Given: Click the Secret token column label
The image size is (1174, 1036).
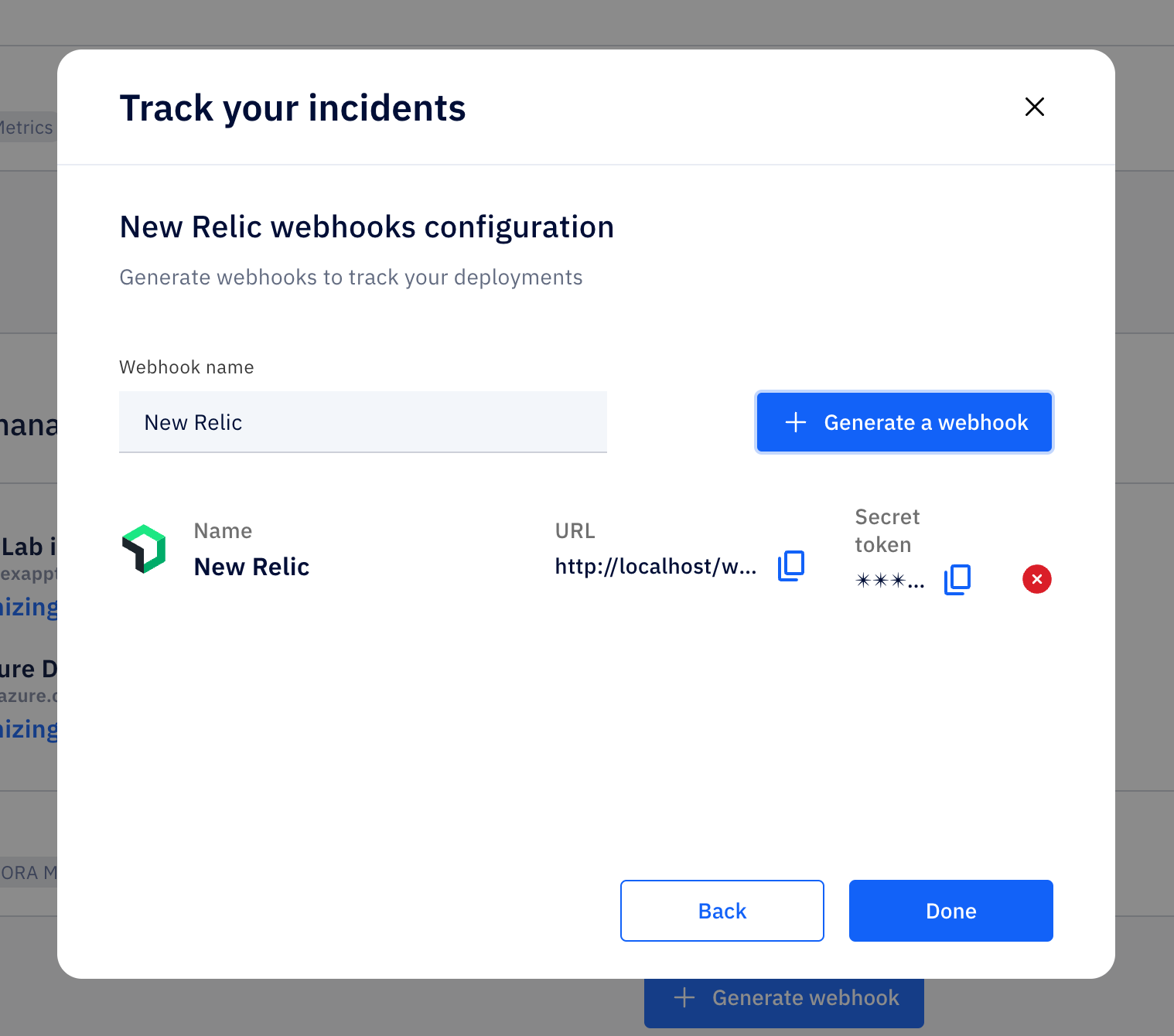Looking at the screenshot, I should tap(887, 530).
